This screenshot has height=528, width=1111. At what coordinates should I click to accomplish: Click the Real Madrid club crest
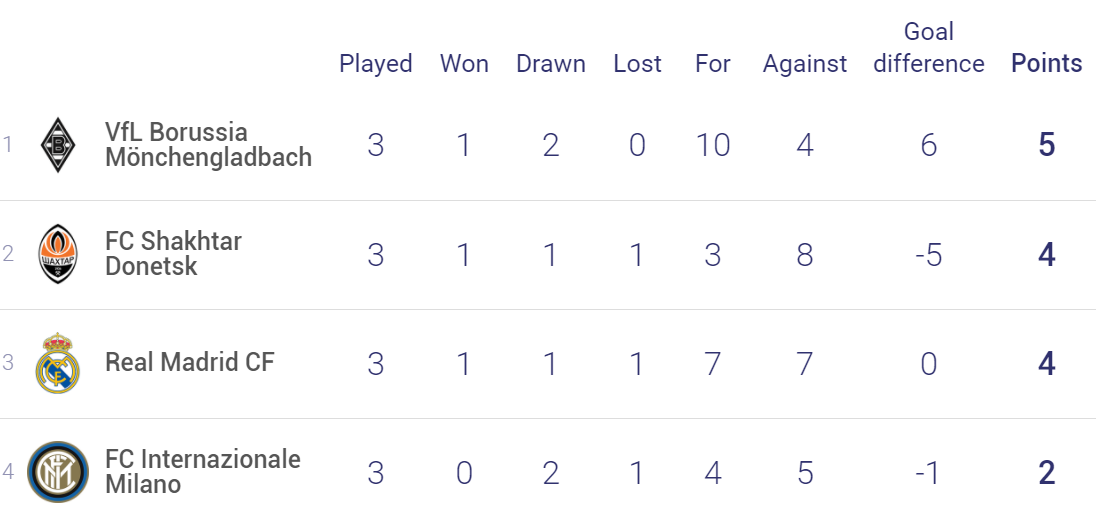click(58, 363)
